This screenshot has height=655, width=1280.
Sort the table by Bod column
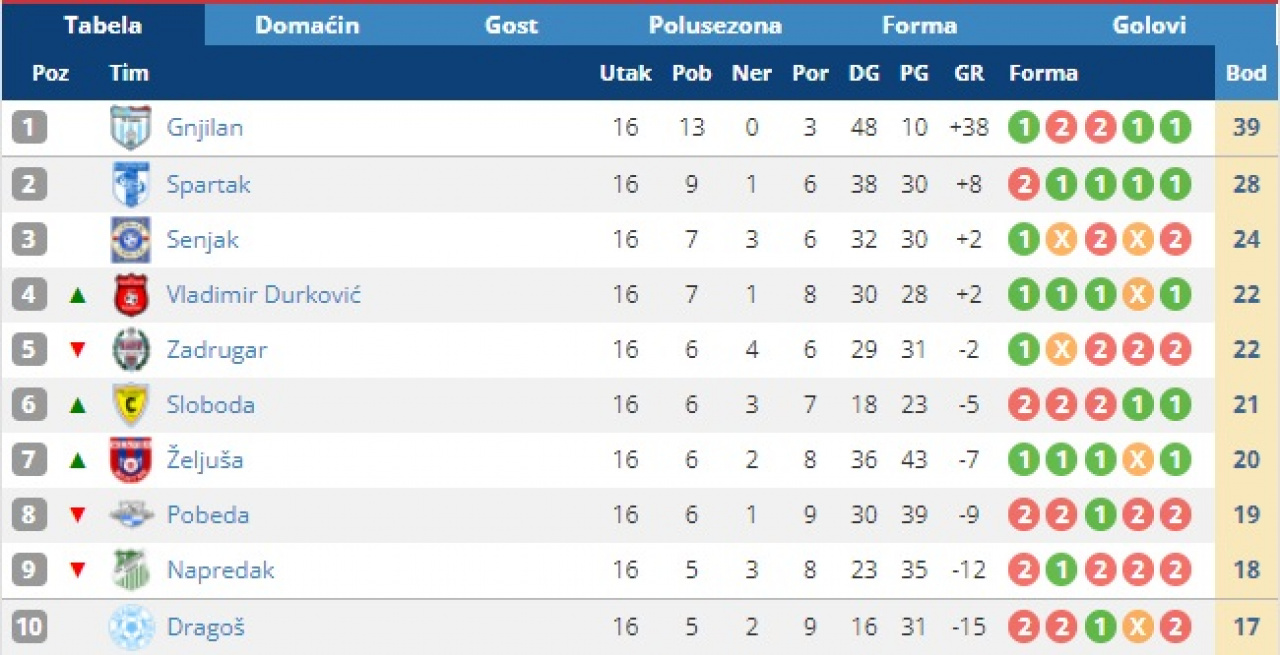(1246, 73)
